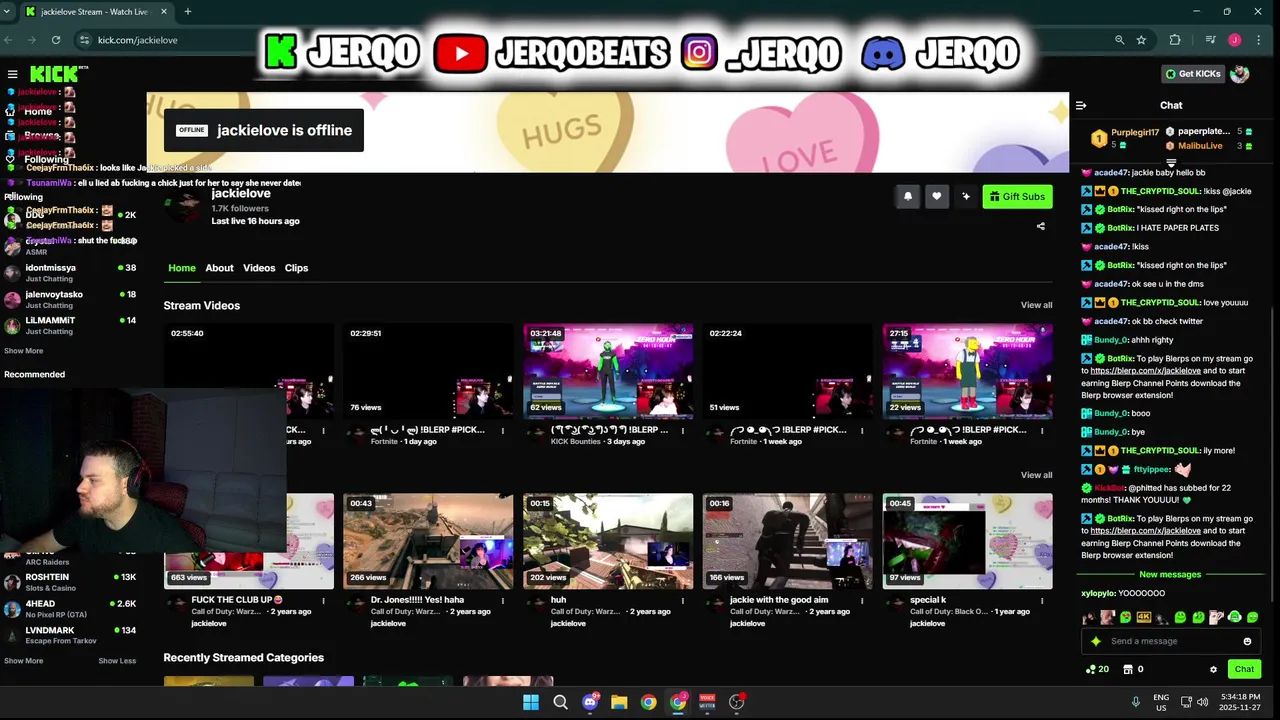This screenshot has width=1280, height=720.
Task: Open options menu for the 02:22:24 video
Action: pos(863,431)
